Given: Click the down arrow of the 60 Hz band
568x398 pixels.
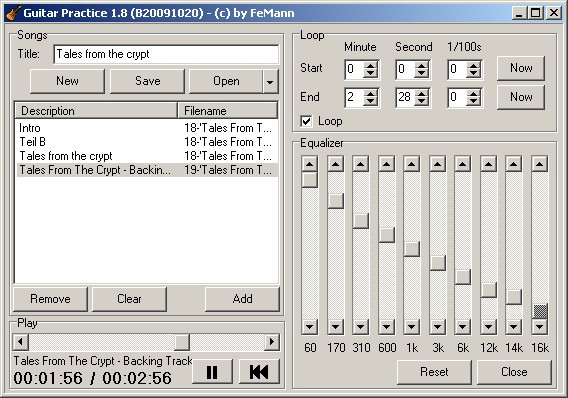Looking at the screenshot, I should click(x=310, y=327).
